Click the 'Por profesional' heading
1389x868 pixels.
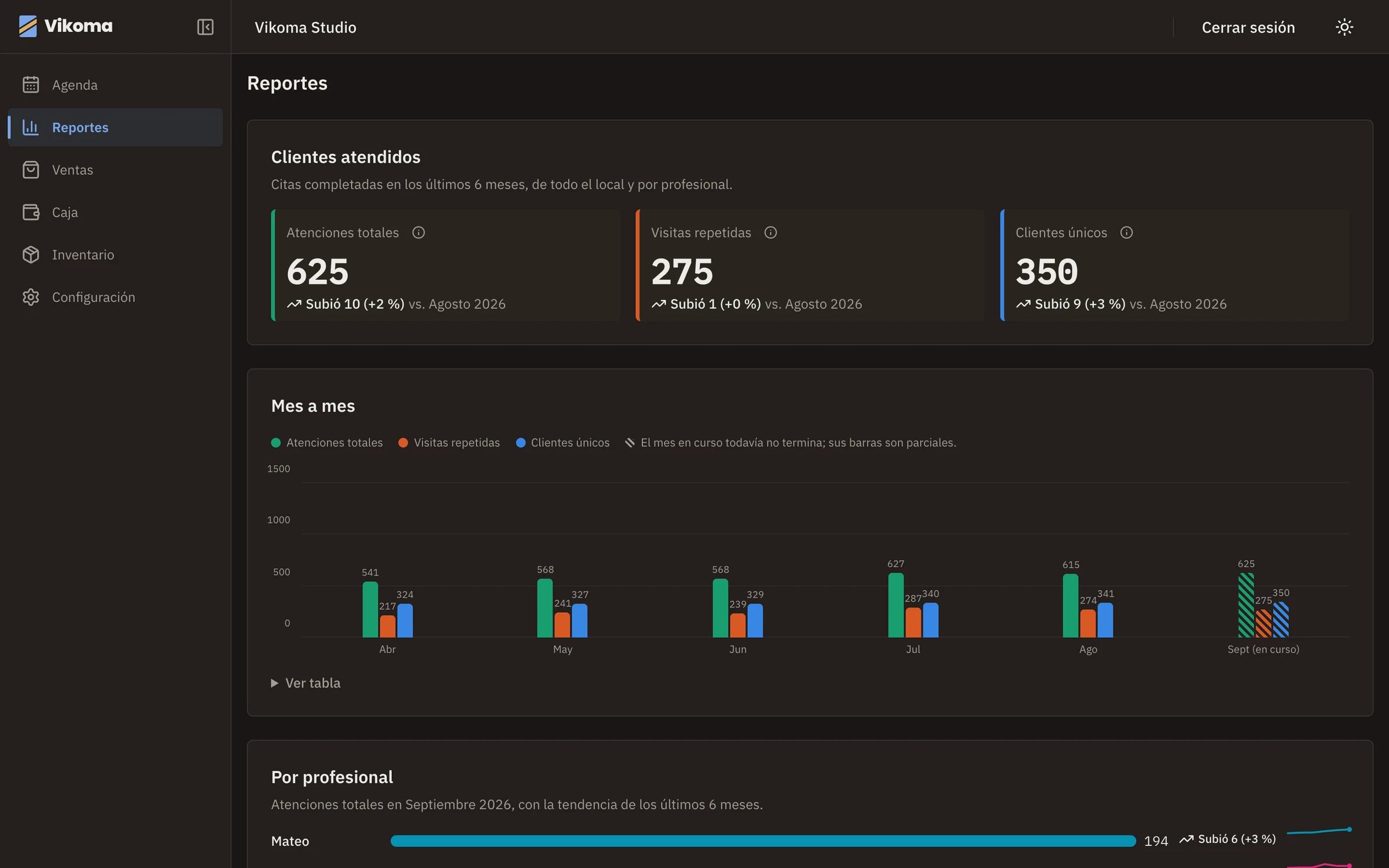[x=332, y=777]
